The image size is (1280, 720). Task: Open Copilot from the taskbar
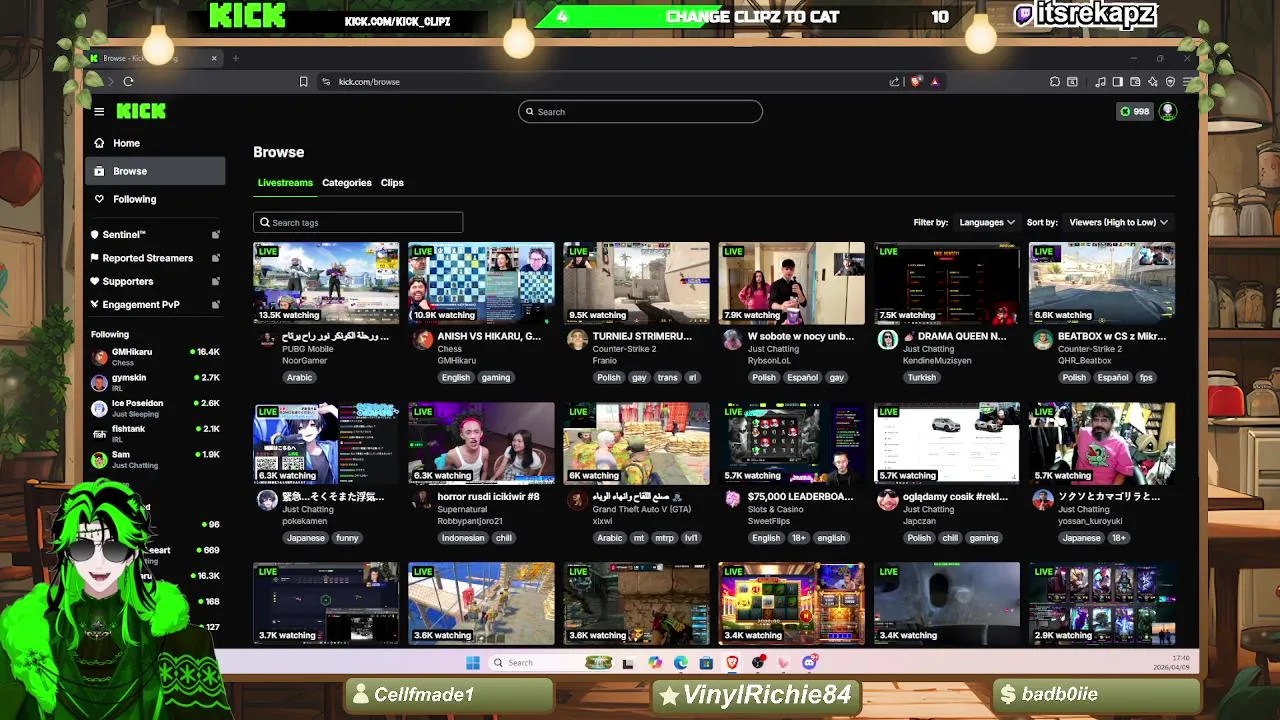655,662
